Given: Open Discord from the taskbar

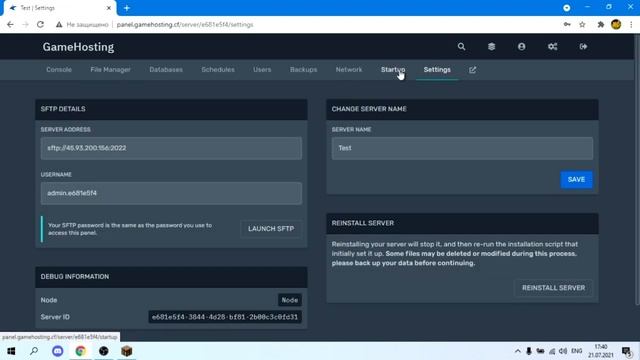Looking at the screenshot, I should 58,351.
